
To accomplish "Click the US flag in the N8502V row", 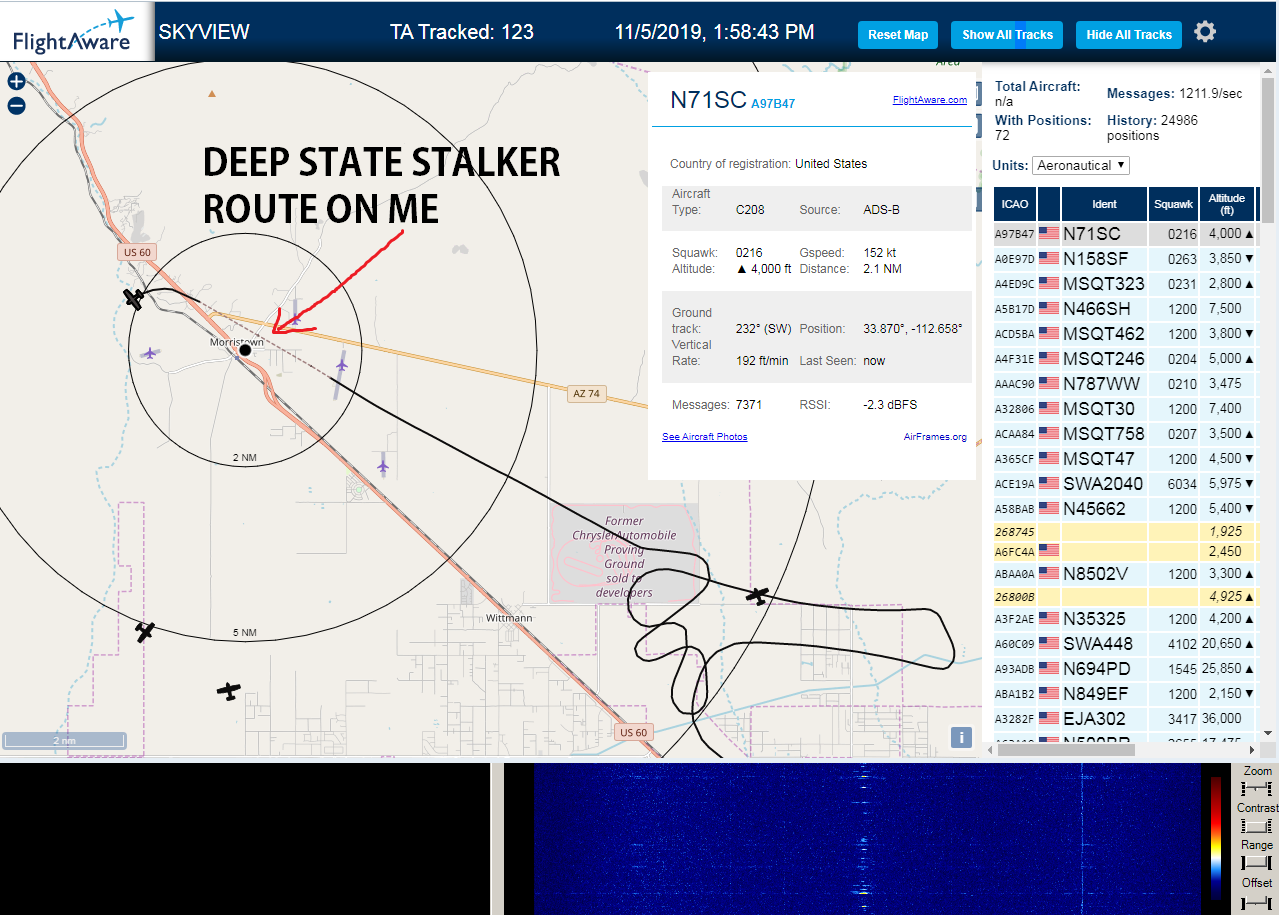I will coord(1049,574).
